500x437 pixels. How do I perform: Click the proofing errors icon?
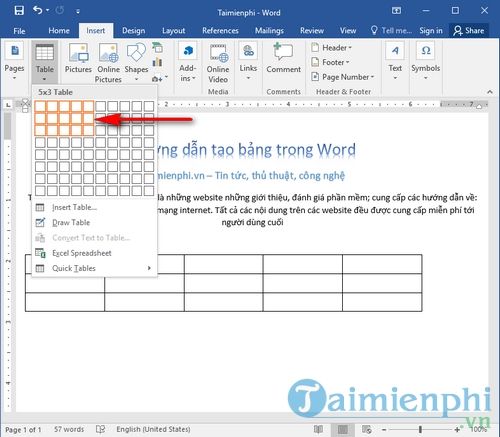[100, 429]
